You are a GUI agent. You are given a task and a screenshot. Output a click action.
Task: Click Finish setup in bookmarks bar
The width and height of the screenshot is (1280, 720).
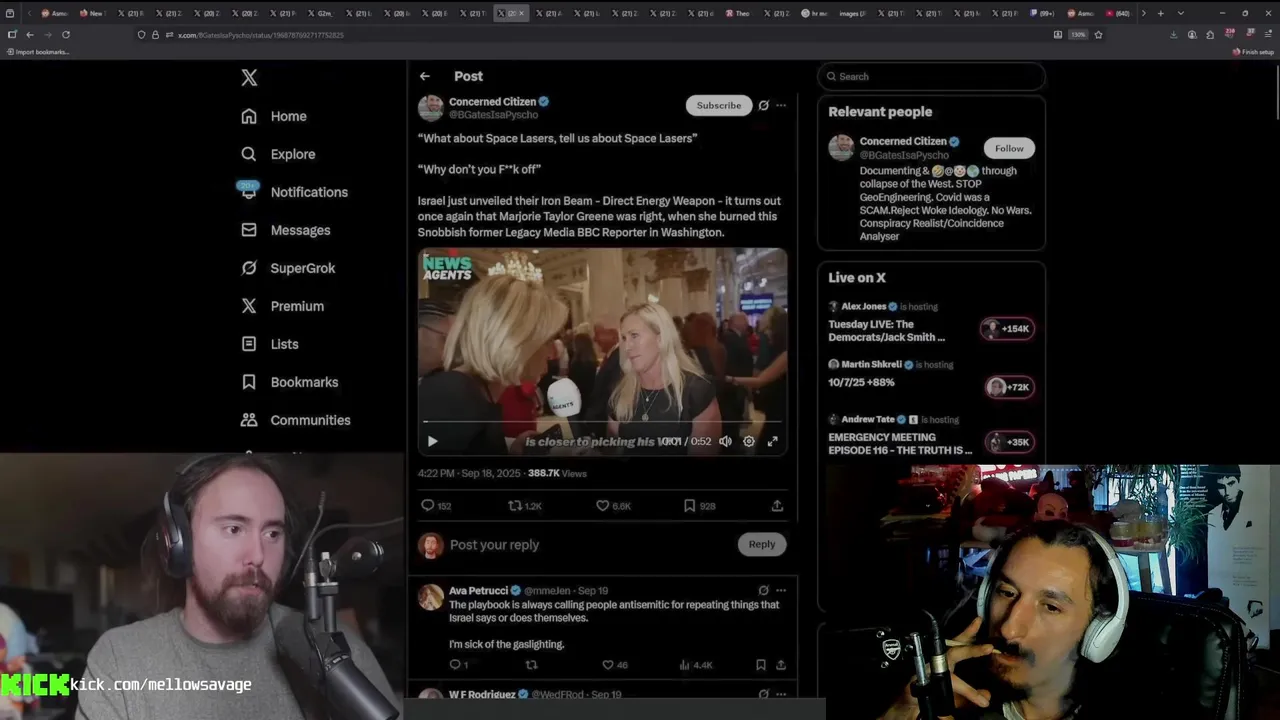click(1253, 52)
